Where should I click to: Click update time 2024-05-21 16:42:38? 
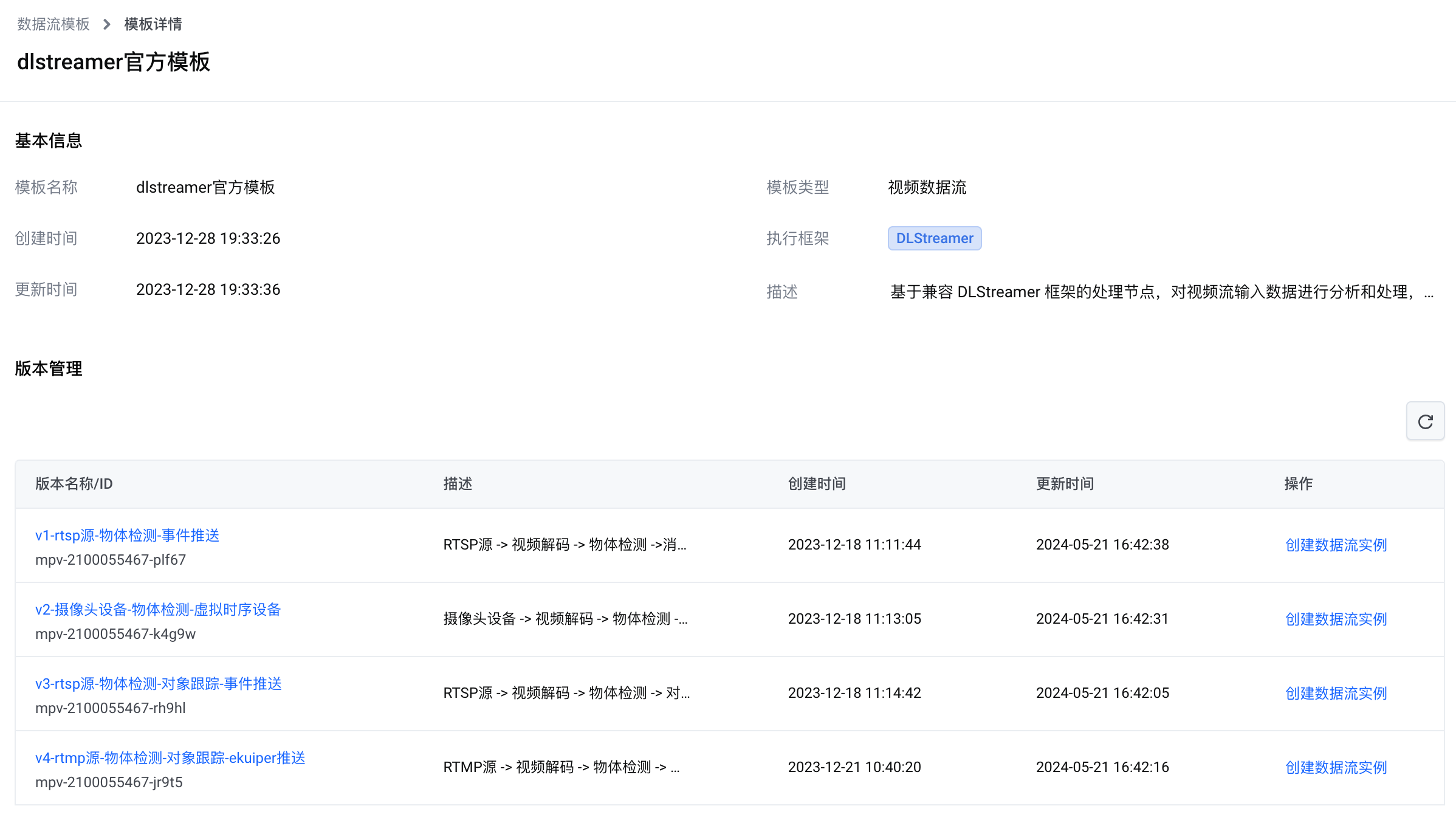coord(1102,545)
